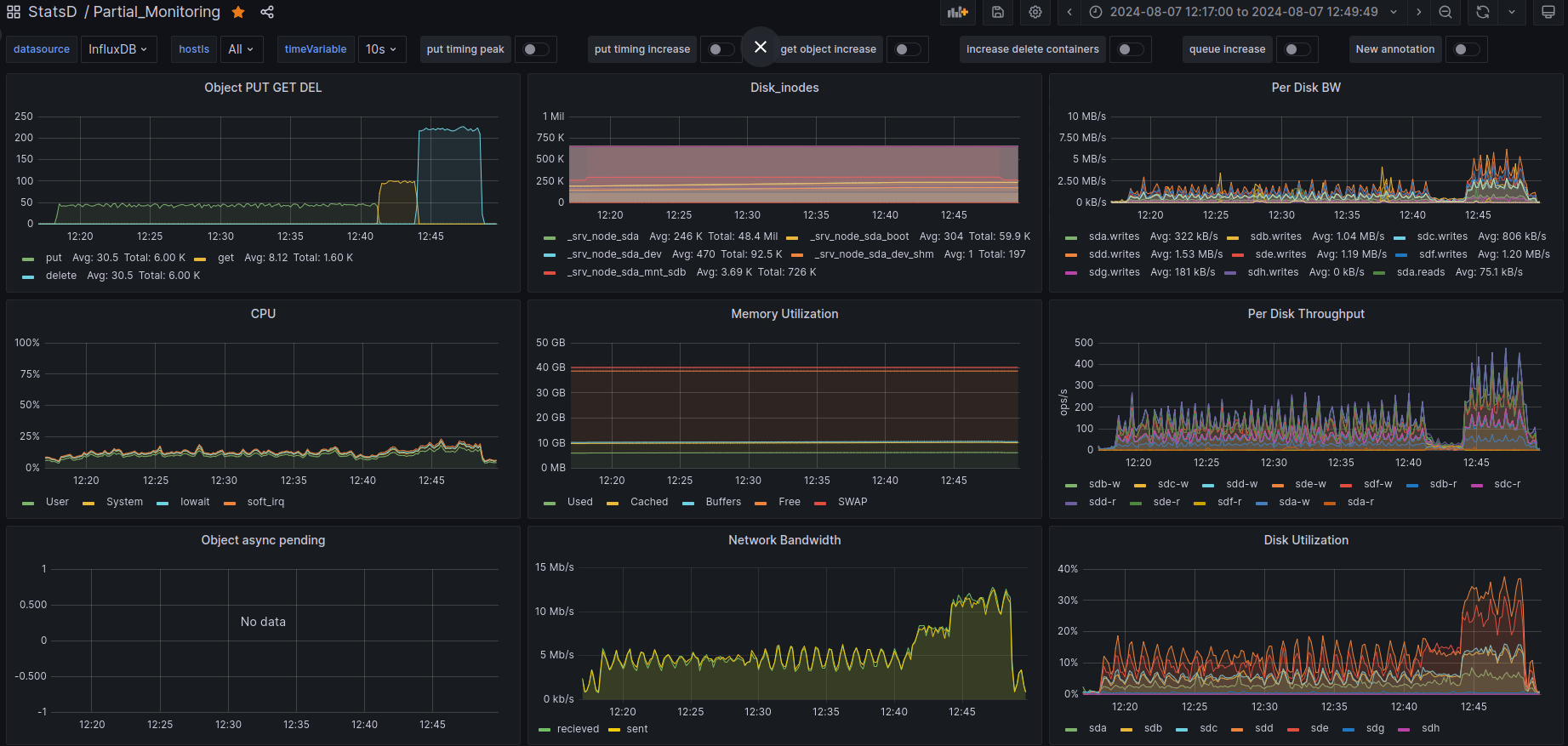Open the Network Bandwidth panel title menu
The image size is (1568, 746).
pos(784,540)
